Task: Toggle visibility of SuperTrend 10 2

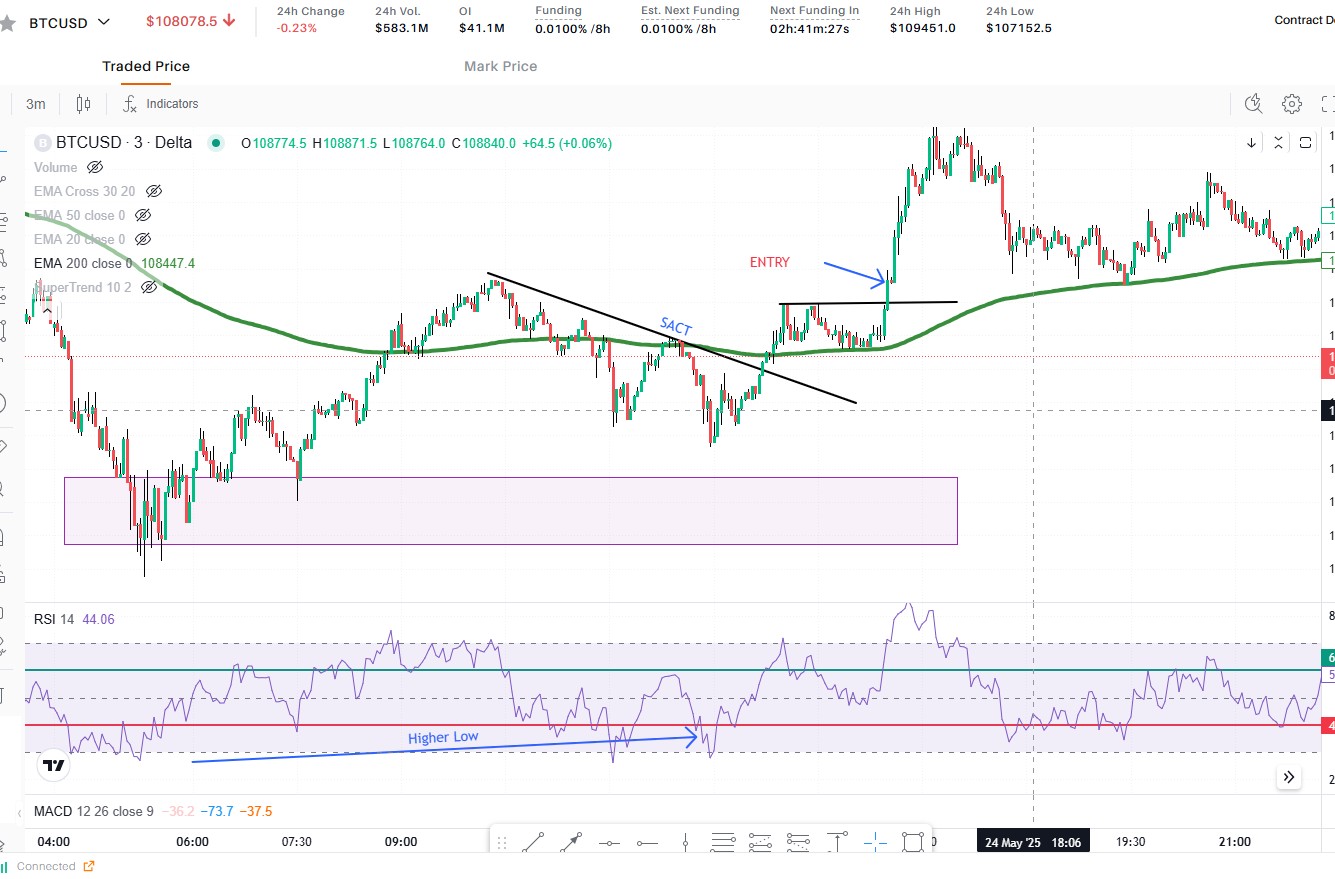Action: [149, 287]
